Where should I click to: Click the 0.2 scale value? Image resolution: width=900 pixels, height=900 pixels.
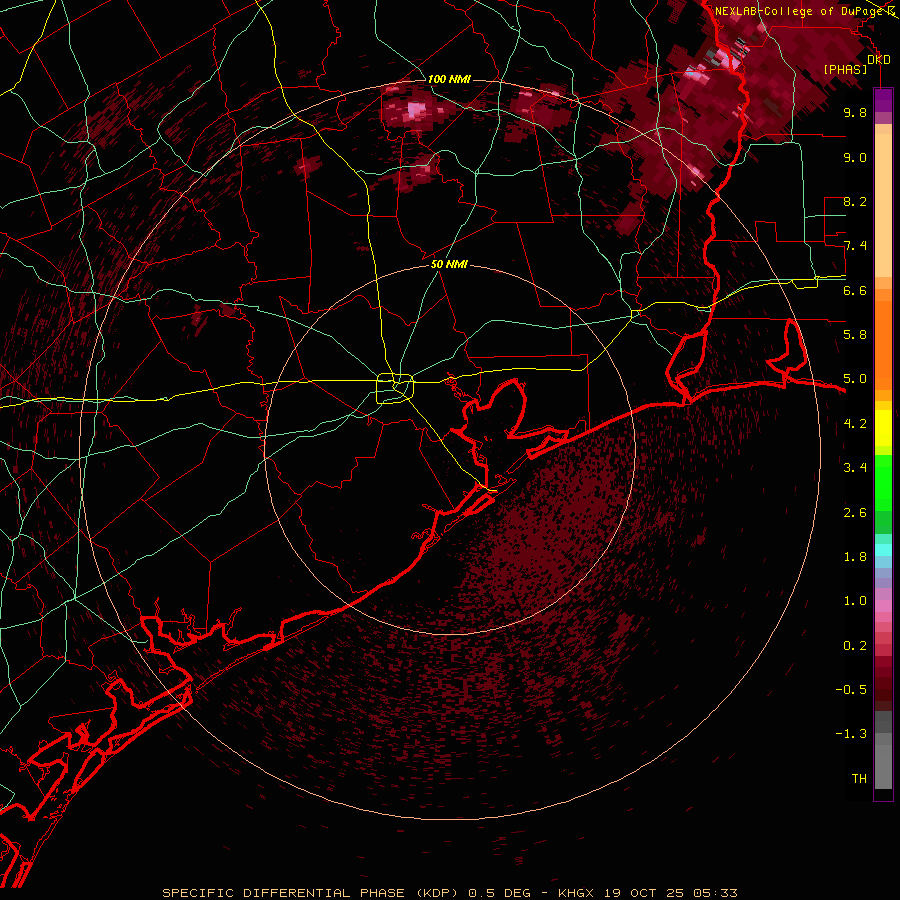pyautogui.click(x=855, y=646)
